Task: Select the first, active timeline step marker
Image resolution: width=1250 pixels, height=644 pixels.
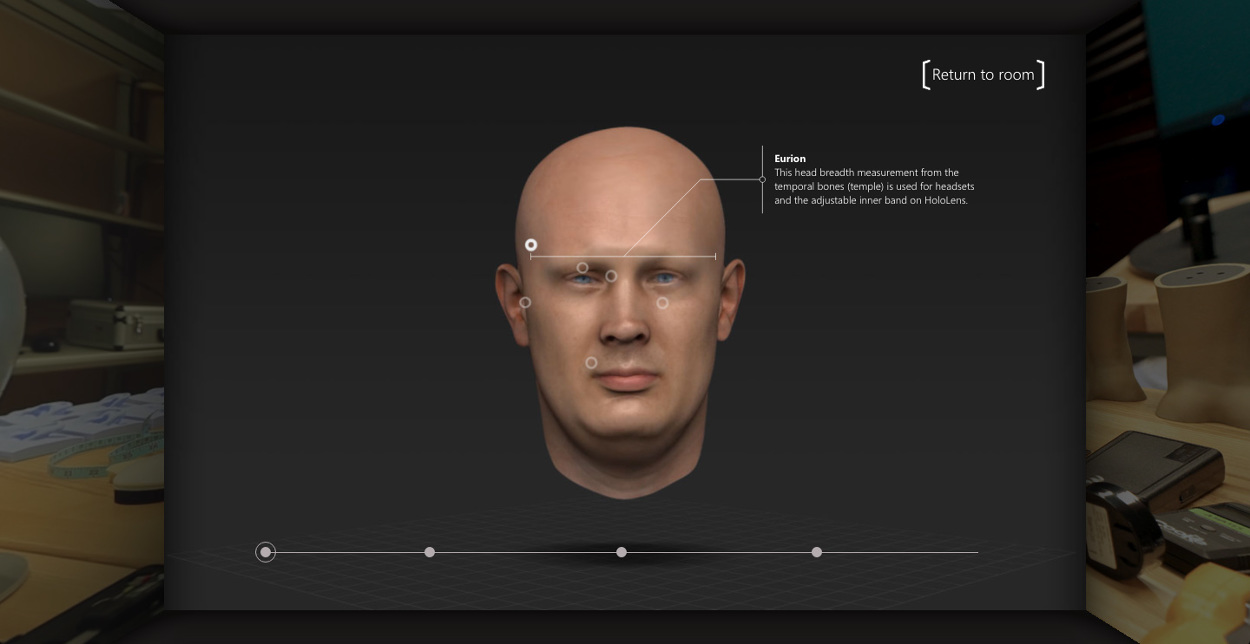Action: coord(265,552)
